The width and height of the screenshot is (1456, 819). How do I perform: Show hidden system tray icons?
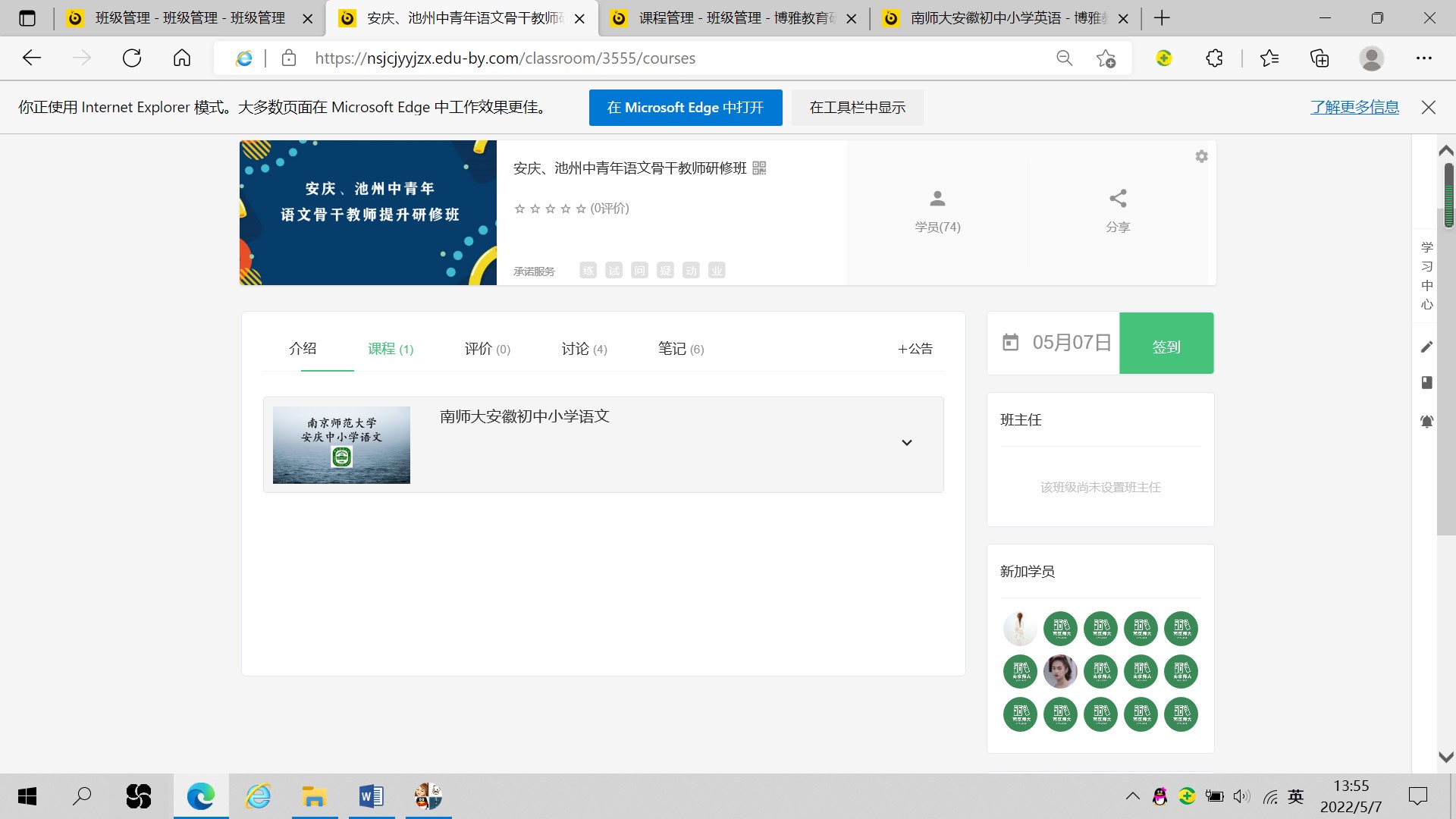[1132, 796]
